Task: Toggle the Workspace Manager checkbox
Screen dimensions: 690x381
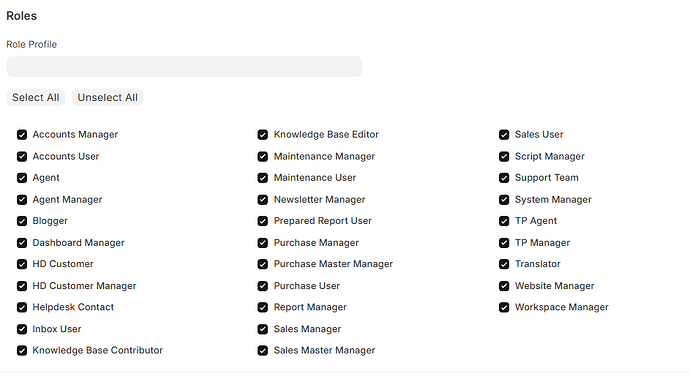Action: [504, 307]
